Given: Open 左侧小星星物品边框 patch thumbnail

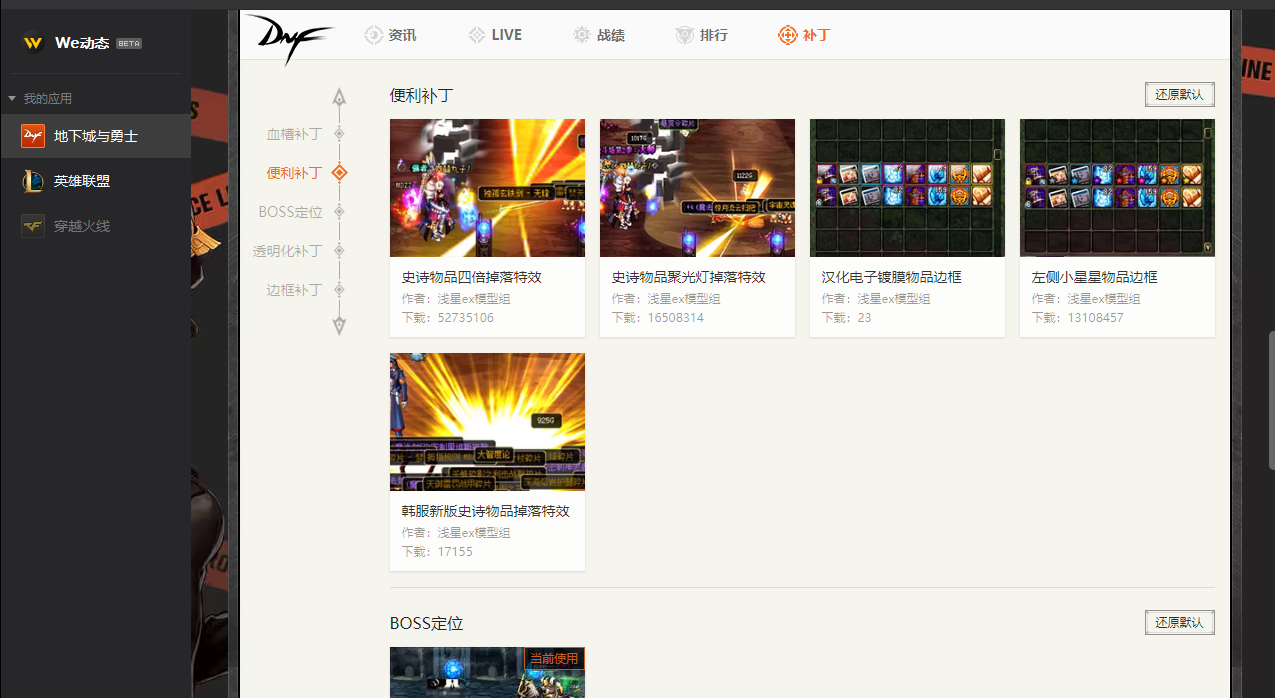Looking at the screenshot, I should click(1117, 188).
